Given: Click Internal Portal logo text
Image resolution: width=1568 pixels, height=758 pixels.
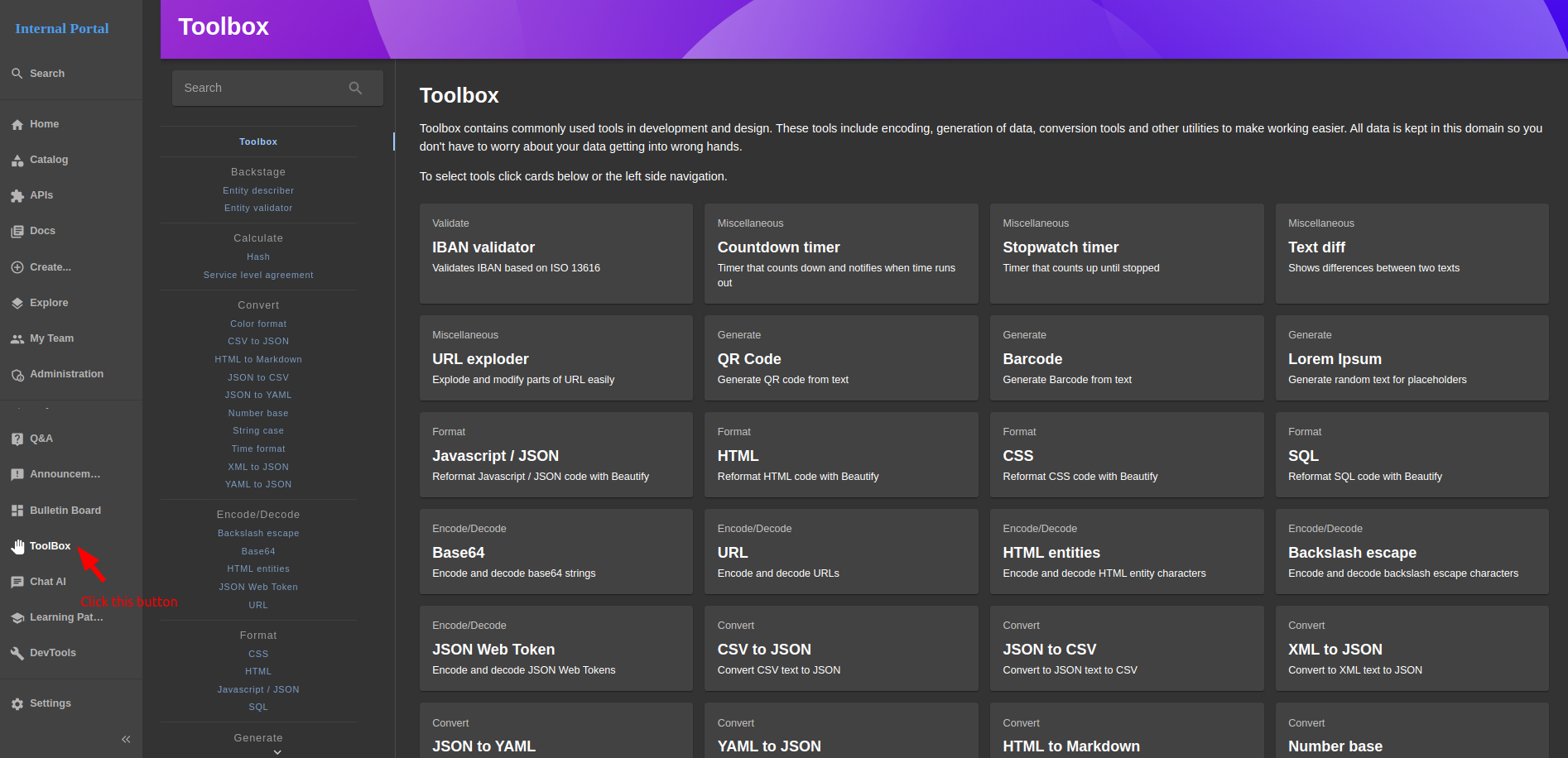Looking at the screenshot, I should tap(62, 28).
